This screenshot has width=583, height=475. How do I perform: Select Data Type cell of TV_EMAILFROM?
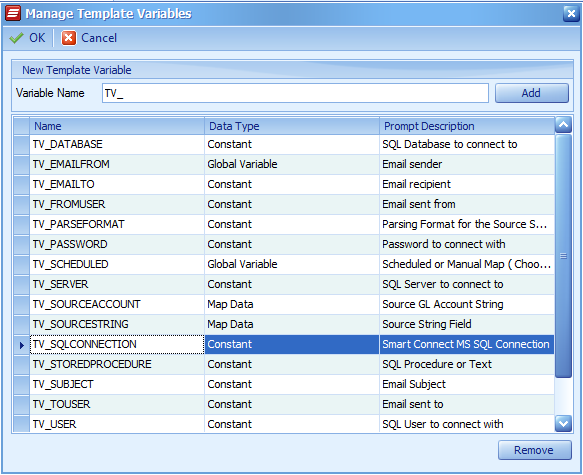coord(292,164)
